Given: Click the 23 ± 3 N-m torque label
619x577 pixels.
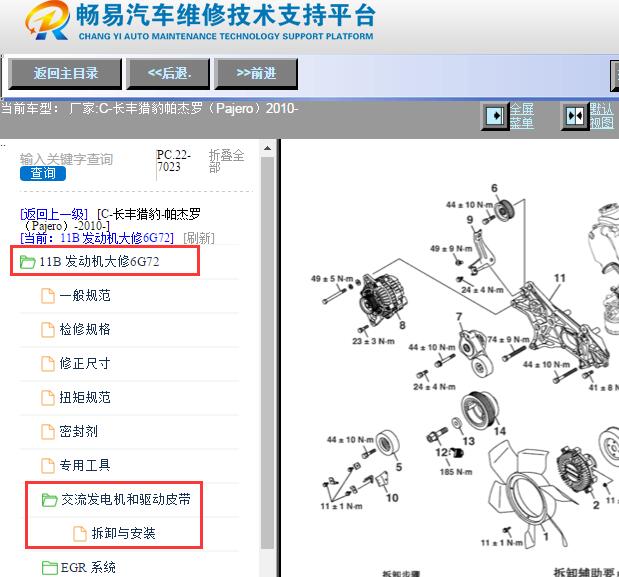Looking at the screenshot, I should (373, 341).
